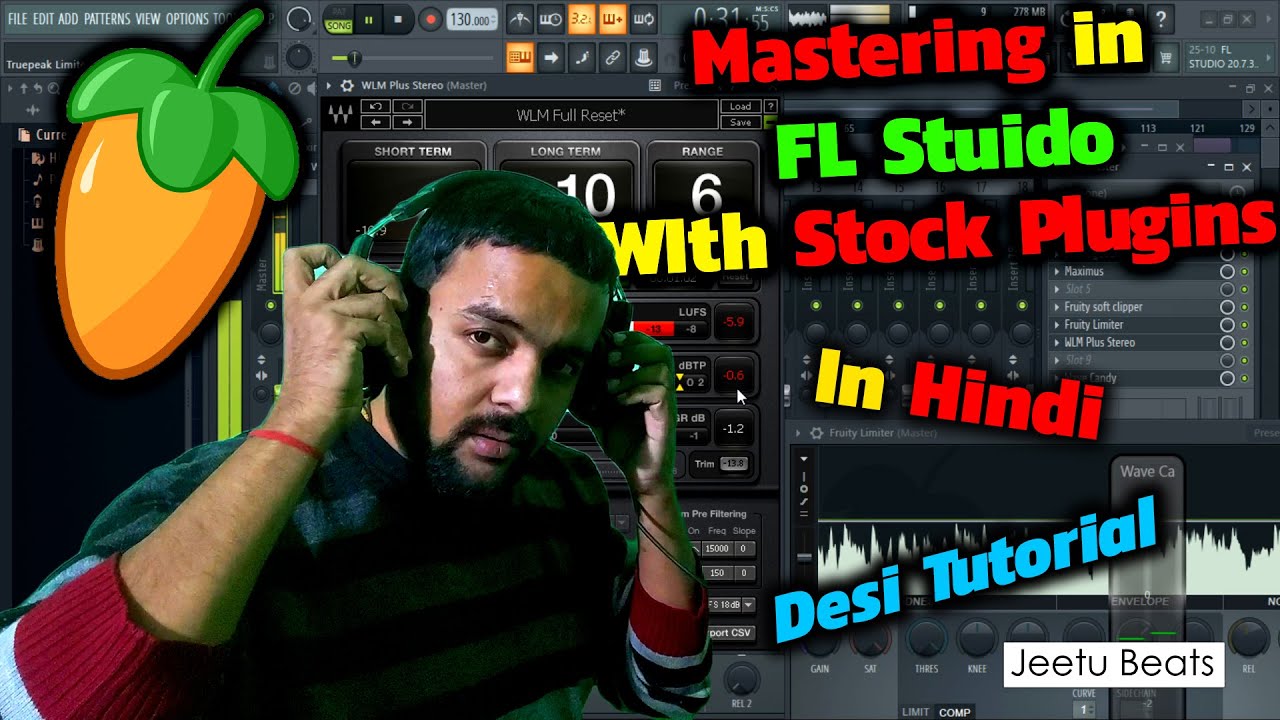Click the FL Studio help question mark icon
1280x720 pixels.
pos(1159,19)
